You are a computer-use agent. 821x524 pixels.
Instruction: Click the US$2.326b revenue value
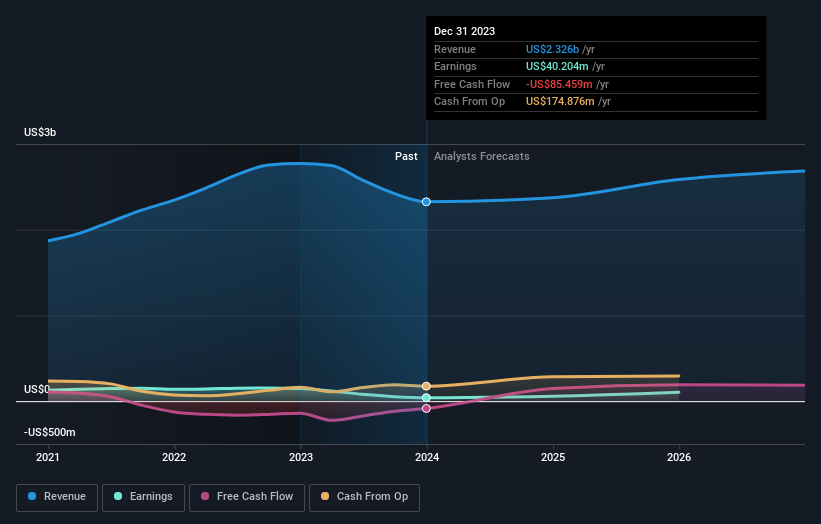[x=552, y=49]
